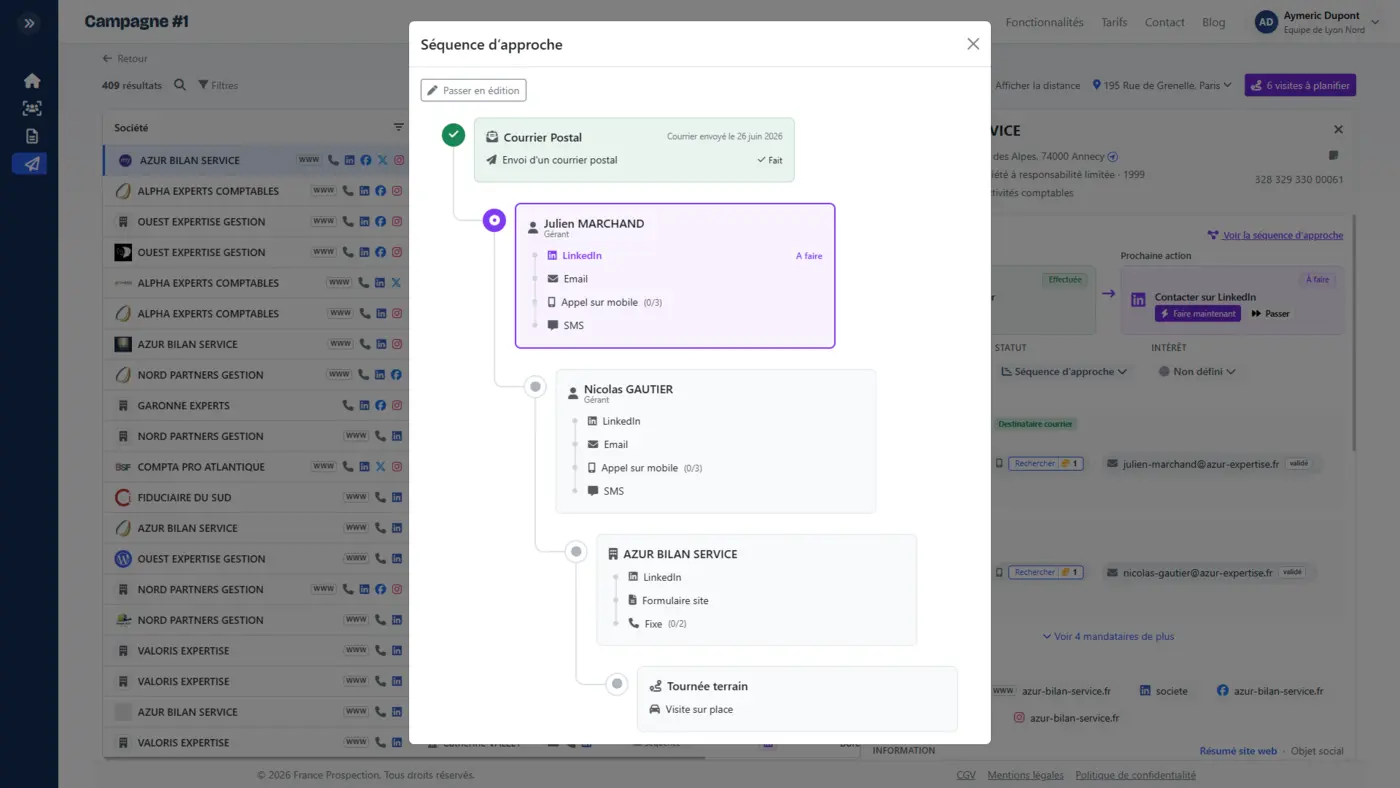
Task: Open the contacts group icon in sidebar
Action: (x=32, y=108)
